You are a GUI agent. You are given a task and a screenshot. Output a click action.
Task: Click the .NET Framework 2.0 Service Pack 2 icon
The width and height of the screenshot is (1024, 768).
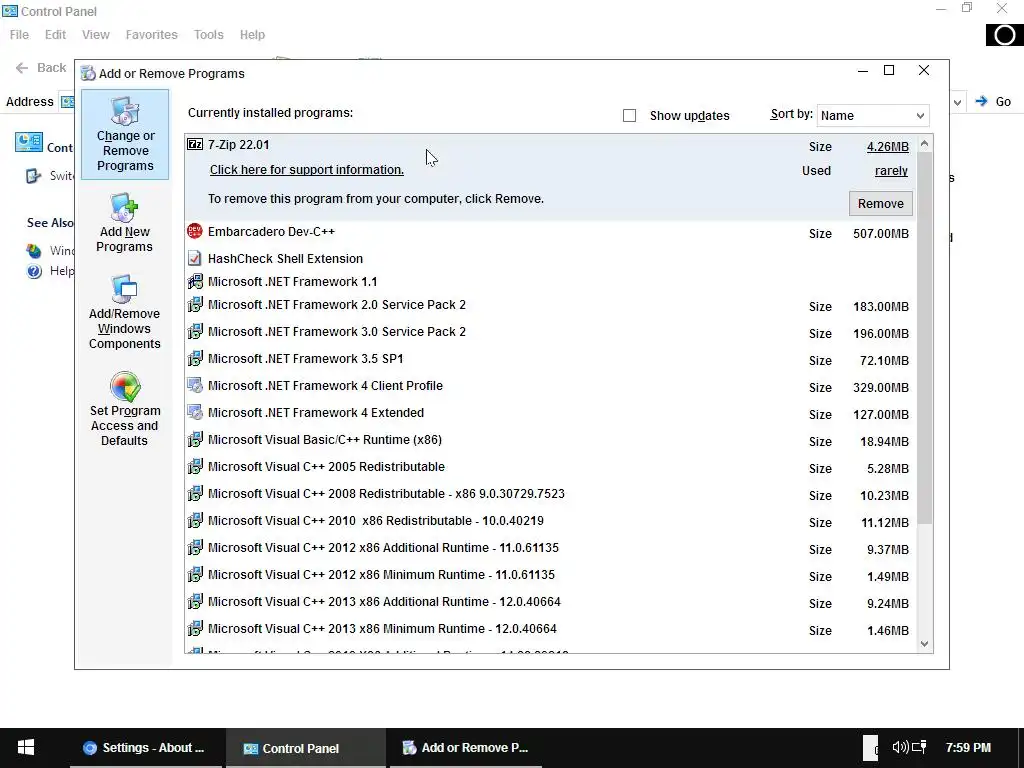pos(195,304)
